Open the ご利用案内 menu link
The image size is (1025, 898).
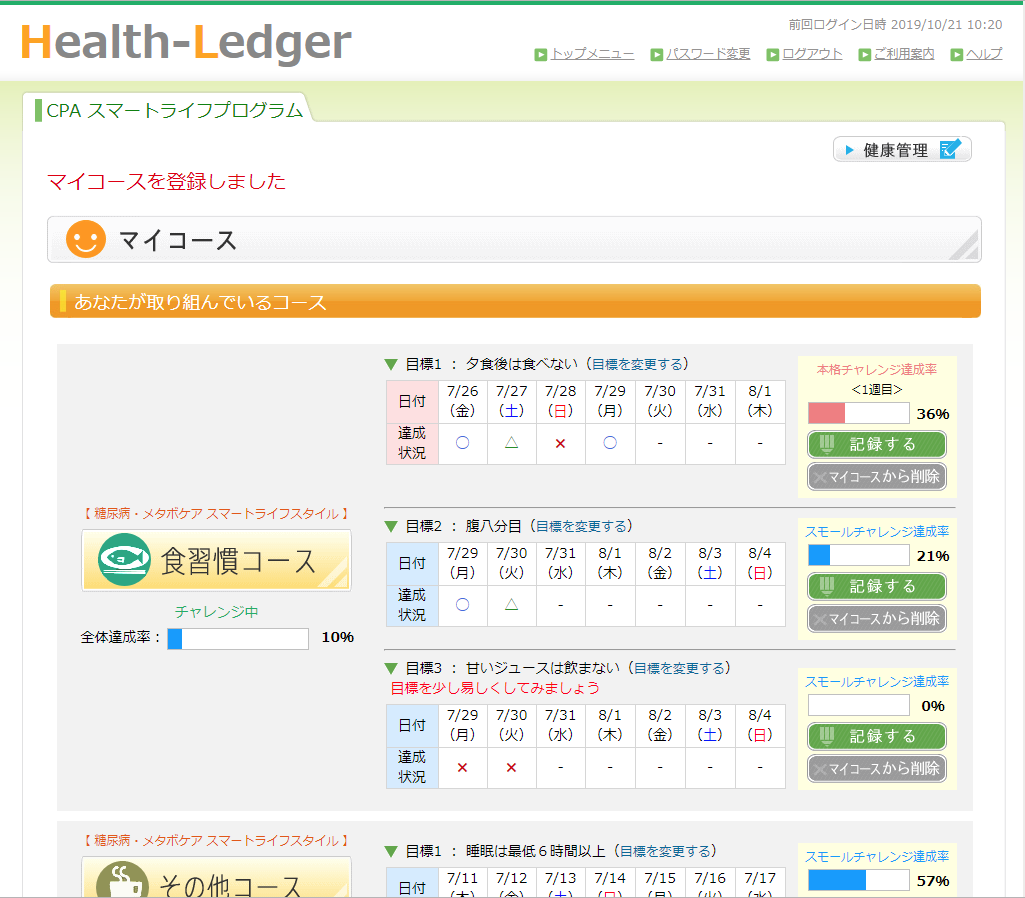(904, 54)
